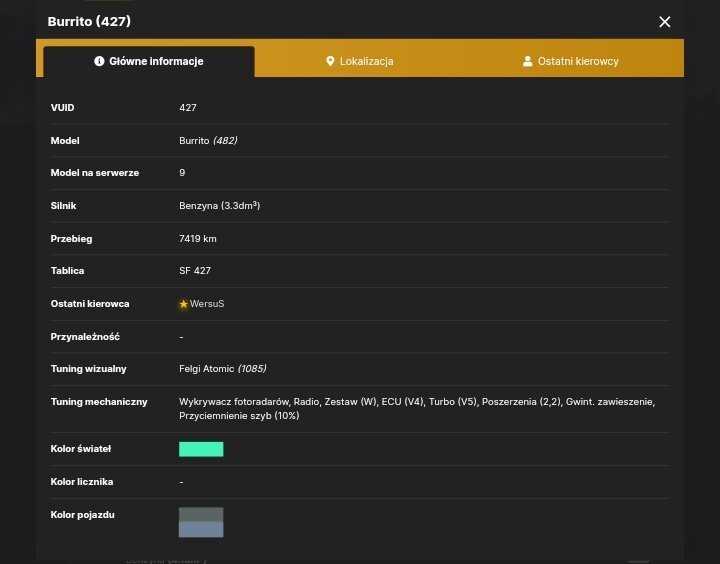Open the Ostatni kierowcy tab
720x564 pixels.
571,61
